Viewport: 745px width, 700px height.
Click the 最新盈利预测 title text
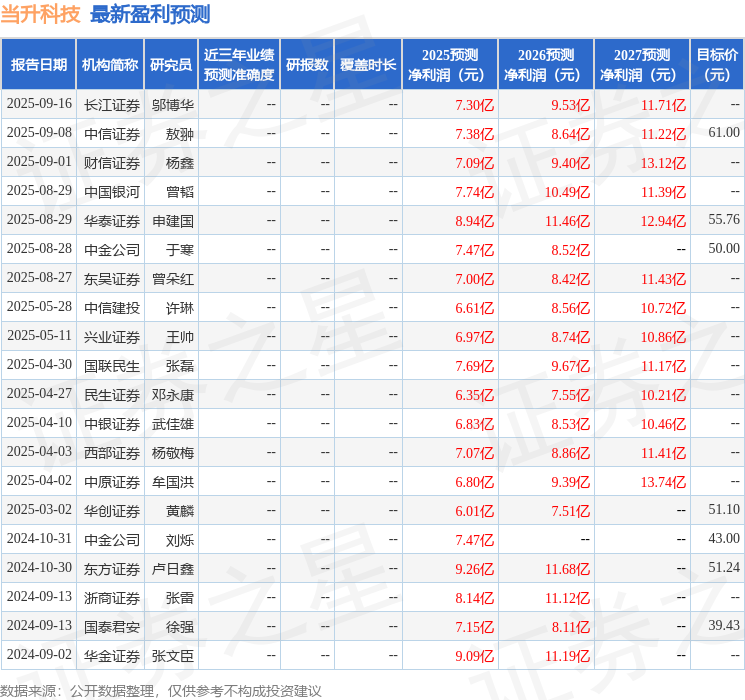coord(150,14)
